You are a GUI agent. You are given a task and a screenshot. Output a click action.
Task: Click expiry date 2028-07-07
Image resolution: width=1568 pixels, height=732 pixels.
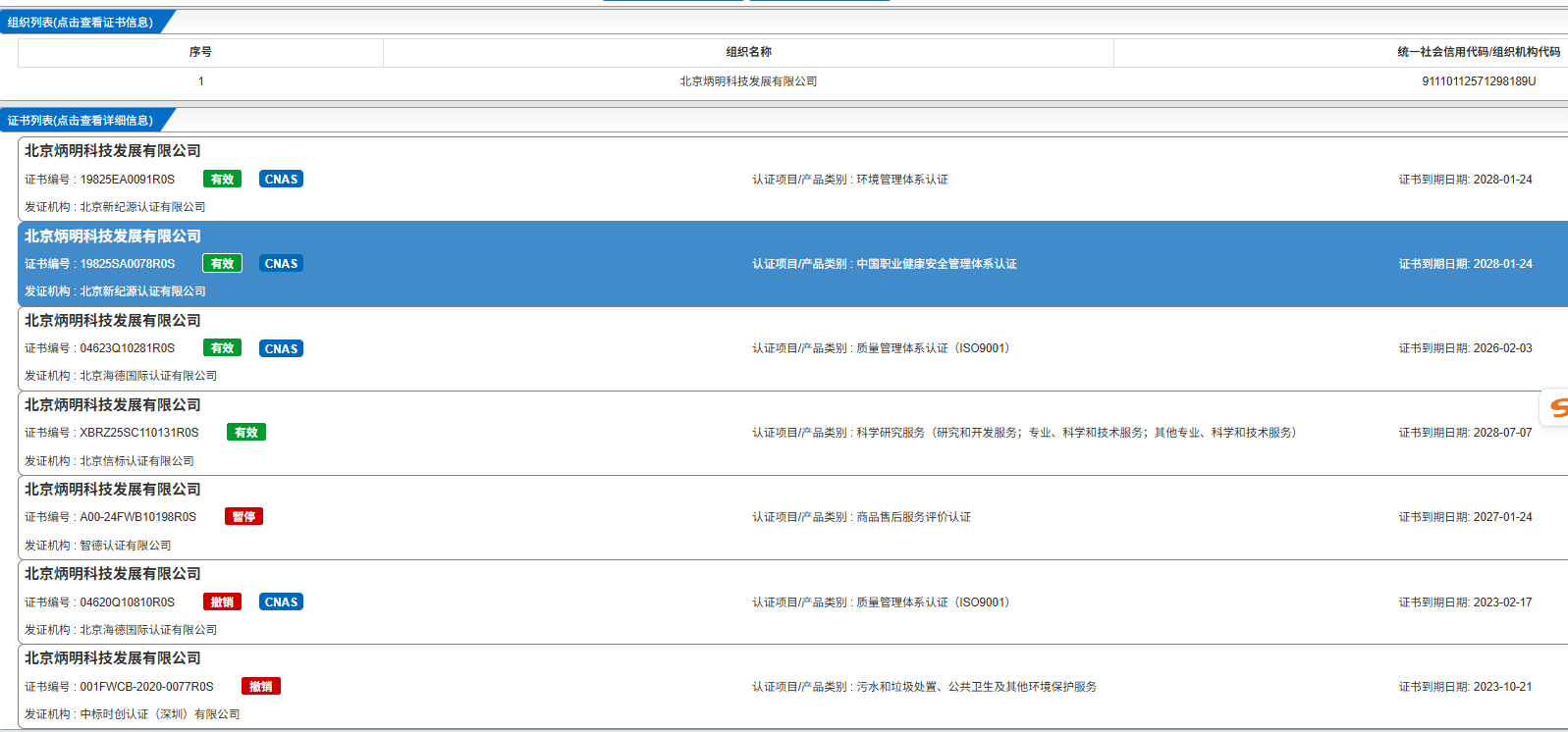pos(1502,433)
